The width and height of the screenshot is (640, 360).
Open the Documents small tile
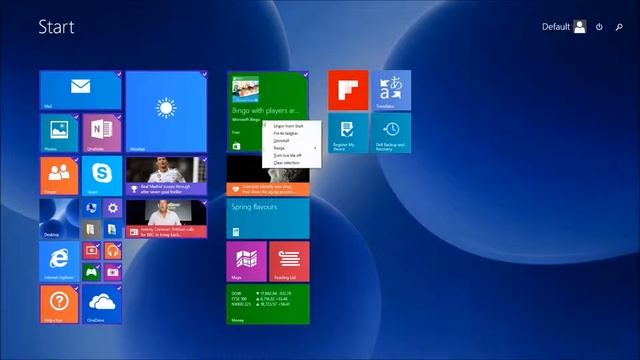point(113,229)
